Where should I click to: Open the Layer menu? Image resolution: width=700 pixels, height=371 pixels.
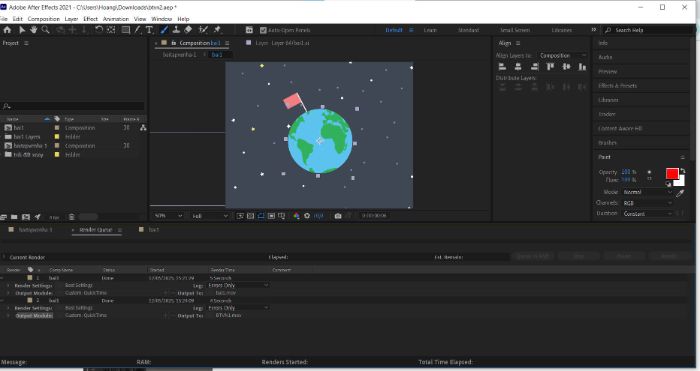(71, 19)
